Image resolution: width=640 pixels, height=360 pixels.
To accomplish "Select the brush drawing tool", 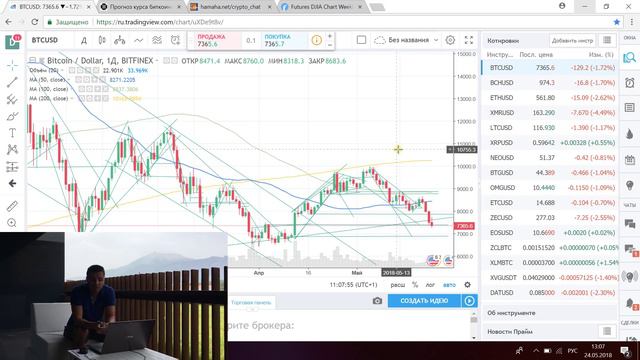I will pyautogui.click(x=12, y=116).
